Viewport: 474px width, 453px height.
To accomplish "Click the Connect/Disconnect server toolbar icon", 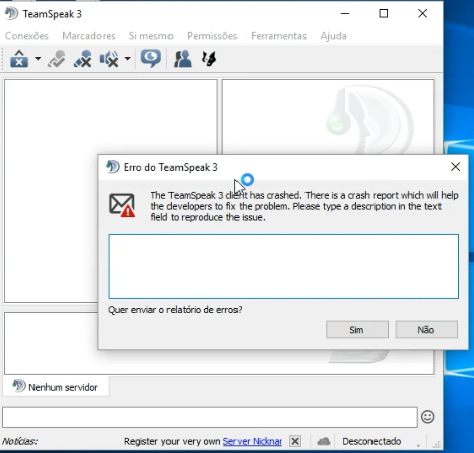I will point(19,59).
